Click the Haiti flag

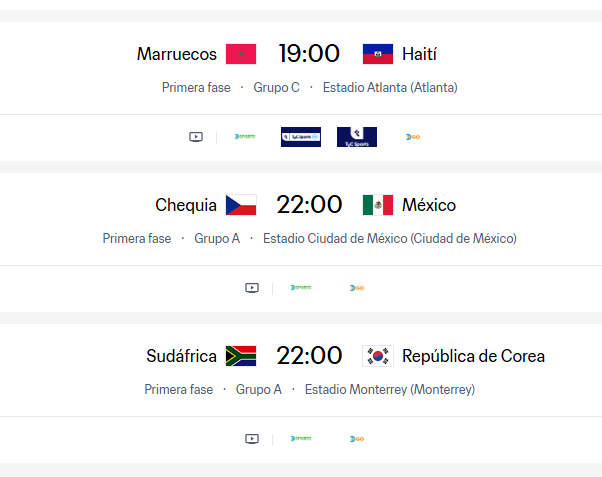pos(378,54)
